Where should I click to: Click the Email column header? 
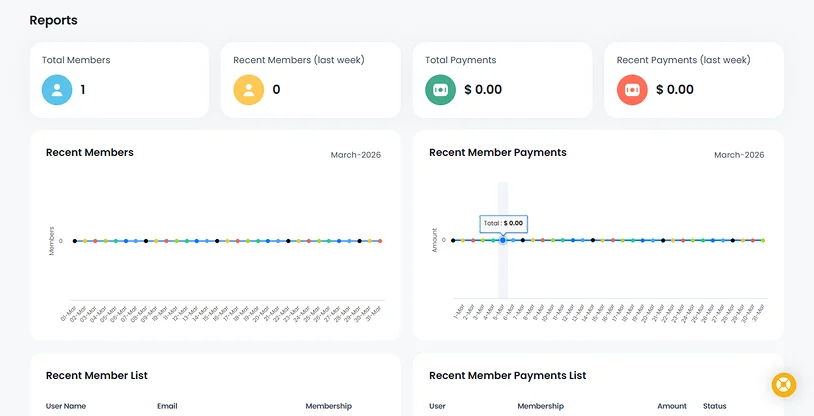tap(167, 406)
